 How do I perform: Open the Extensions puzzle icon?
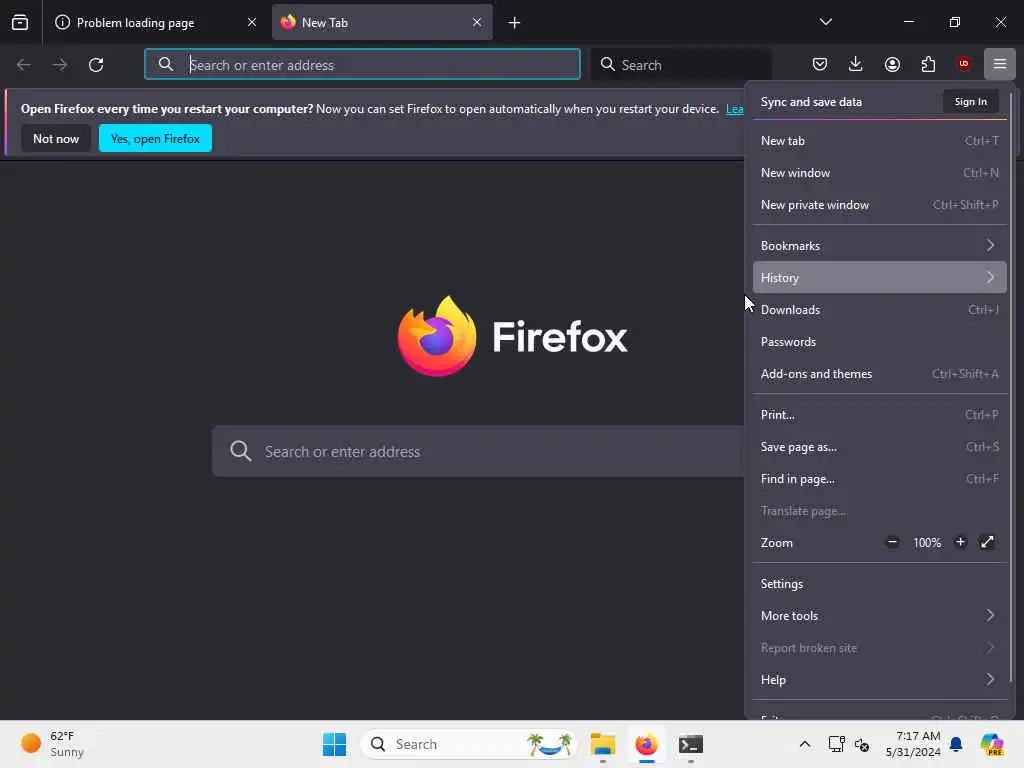point(928,64)
